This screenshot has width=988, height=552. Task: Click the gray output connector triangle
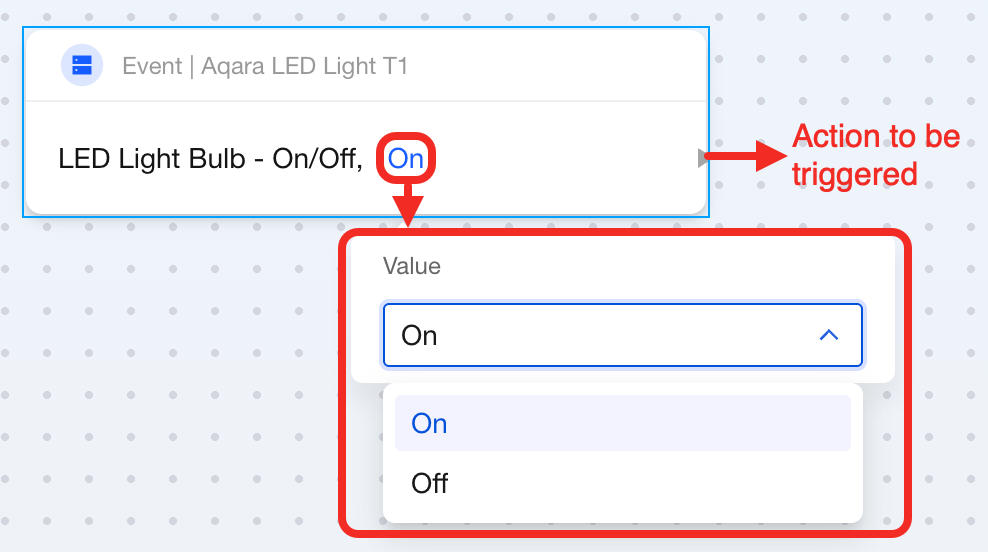coord(703,157)
